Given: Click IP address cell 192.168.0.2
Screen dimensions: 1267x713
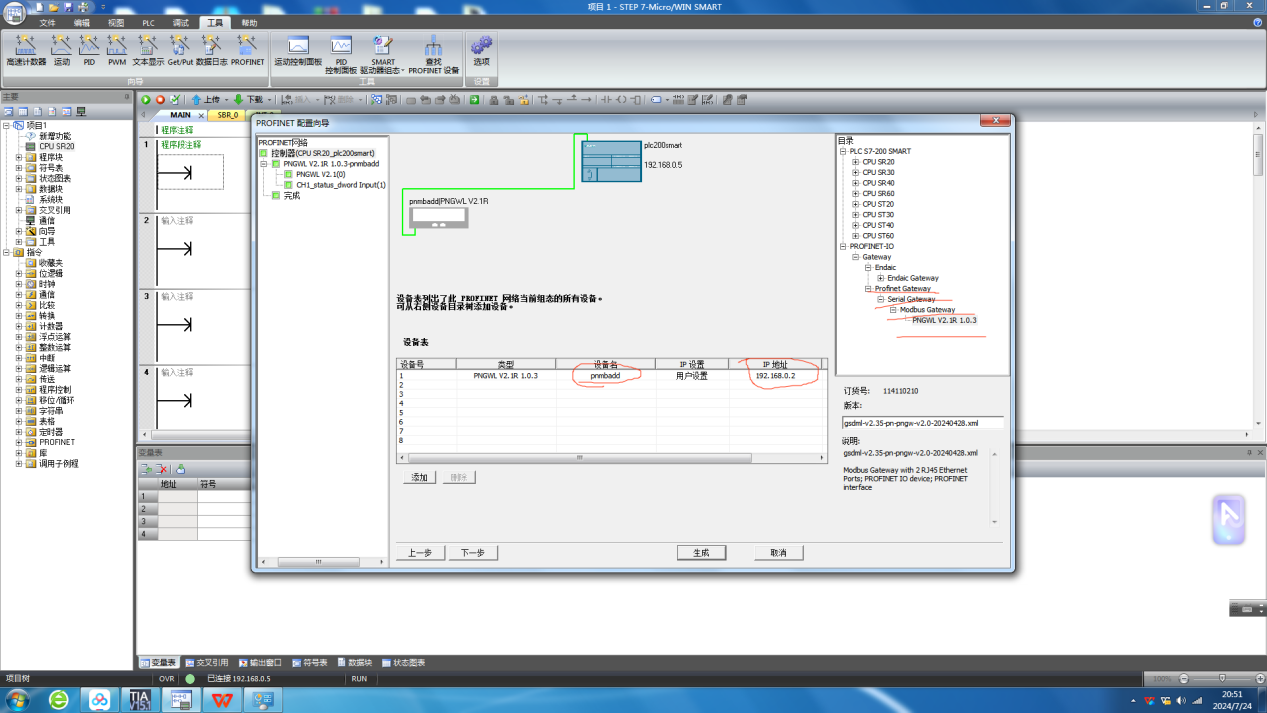Looking at the screenshot, I should pos(775,376).
